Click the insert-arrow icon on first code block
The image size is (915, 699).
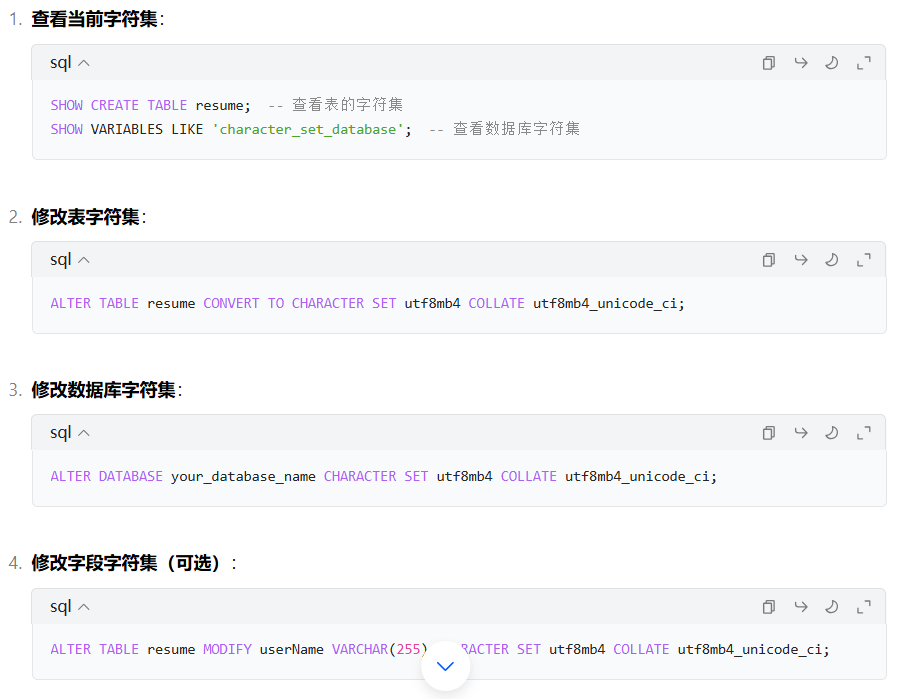click(x=800, y=62)
